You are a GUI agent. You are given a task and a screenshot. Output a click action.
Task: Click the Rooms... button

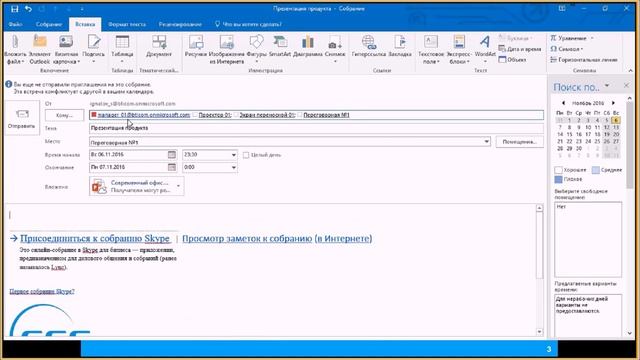pos(519,142)
